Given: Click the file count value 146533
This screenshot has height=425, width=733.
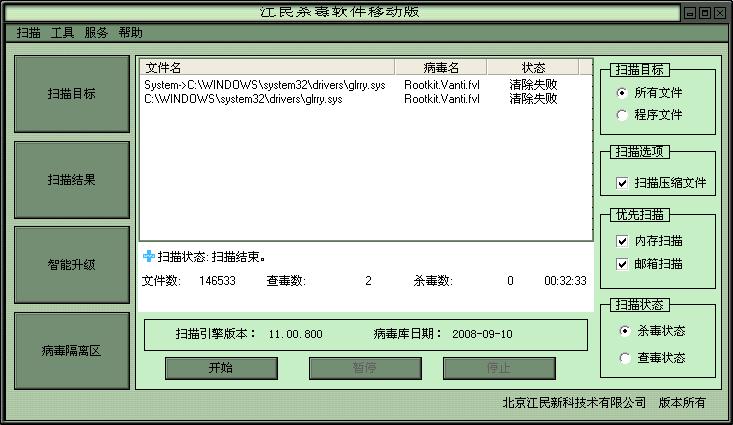Looking at the screenshot, I should [x=217, y=281].
